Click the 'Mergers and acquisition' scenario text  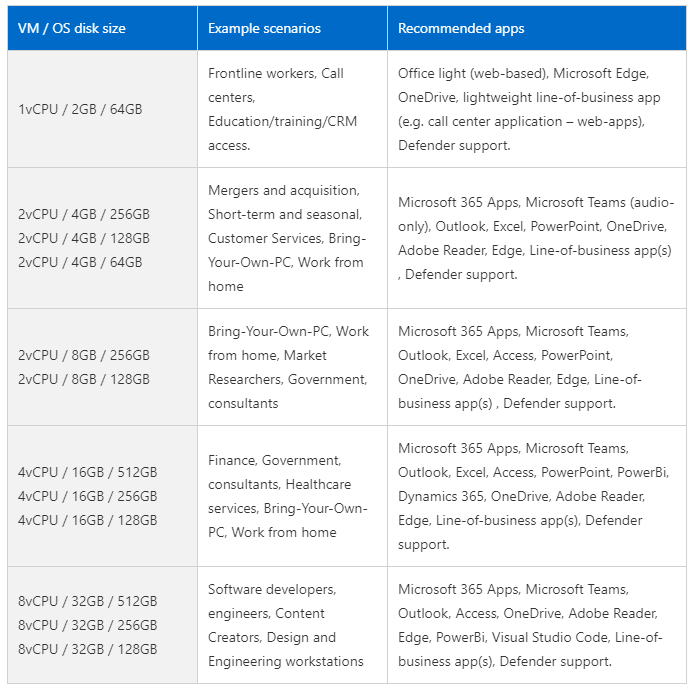(x=283, y=190)
